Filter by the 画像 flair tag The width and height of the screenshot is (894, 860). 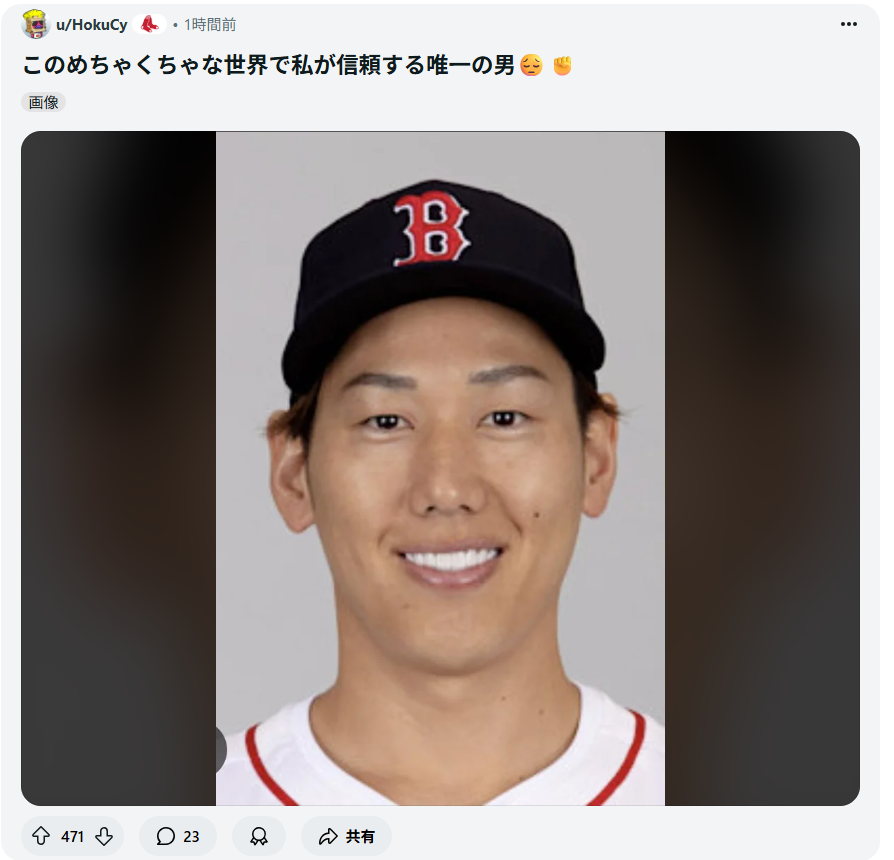pos(44,102)
